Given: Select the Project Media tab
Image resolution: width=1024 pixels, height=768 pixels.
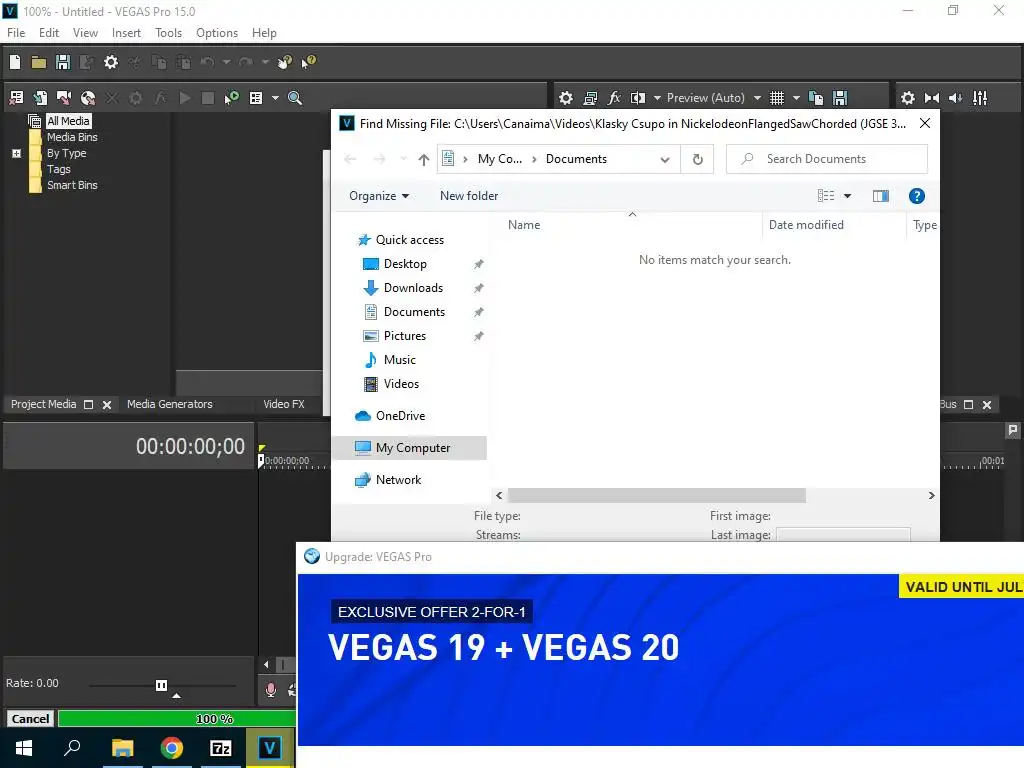Looking at the screenshot, I should click(43, 404).
